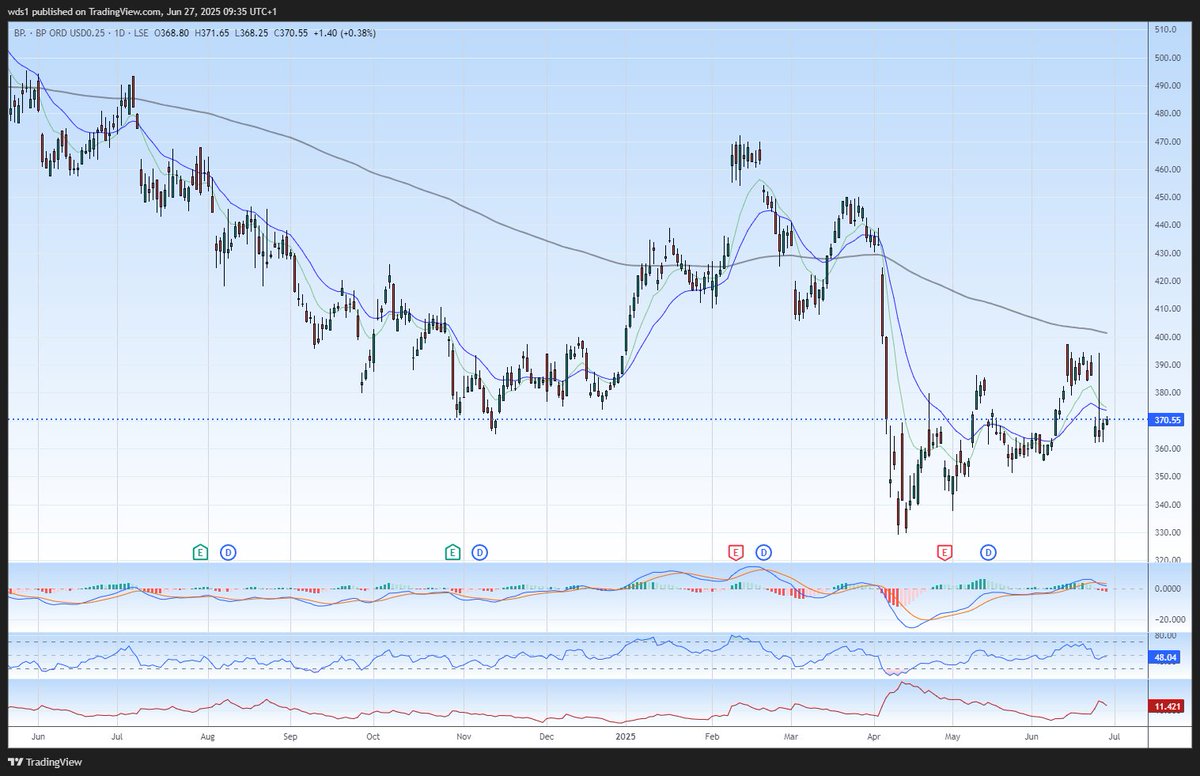Click the 0.0000 MACD axis label

[1166, 588]
